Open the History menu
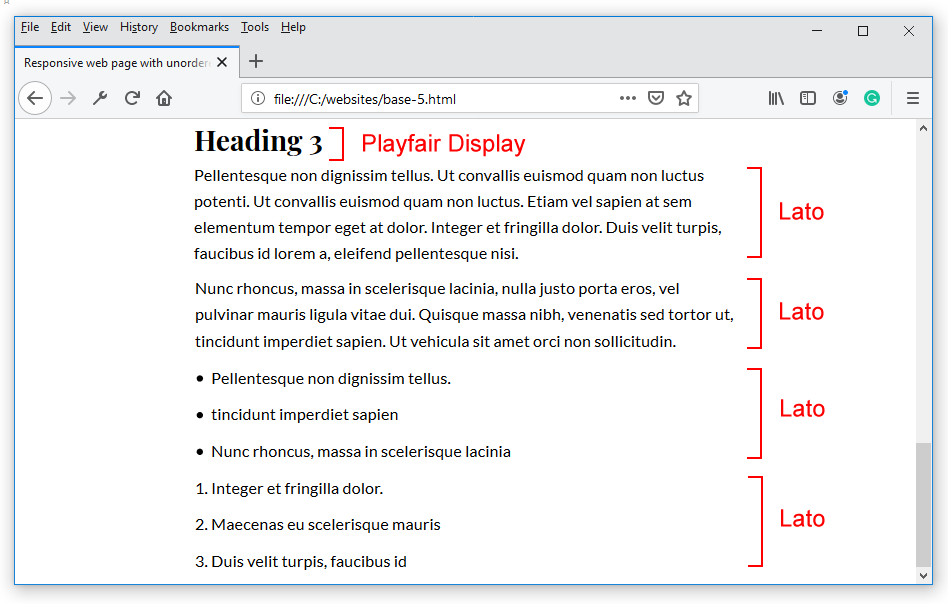The height and width of the screenshot is (604, 948). click(138, 27)
